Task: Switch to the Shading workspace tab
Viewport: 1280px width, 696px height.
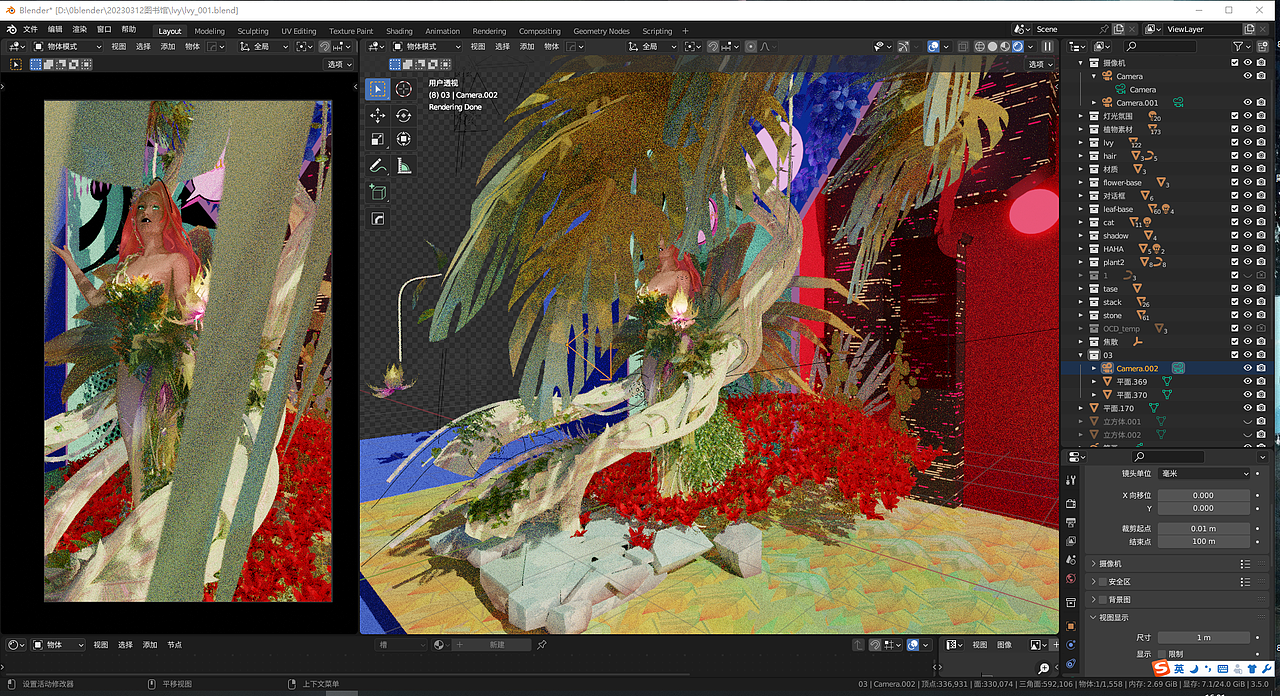Action: [399, 31]
